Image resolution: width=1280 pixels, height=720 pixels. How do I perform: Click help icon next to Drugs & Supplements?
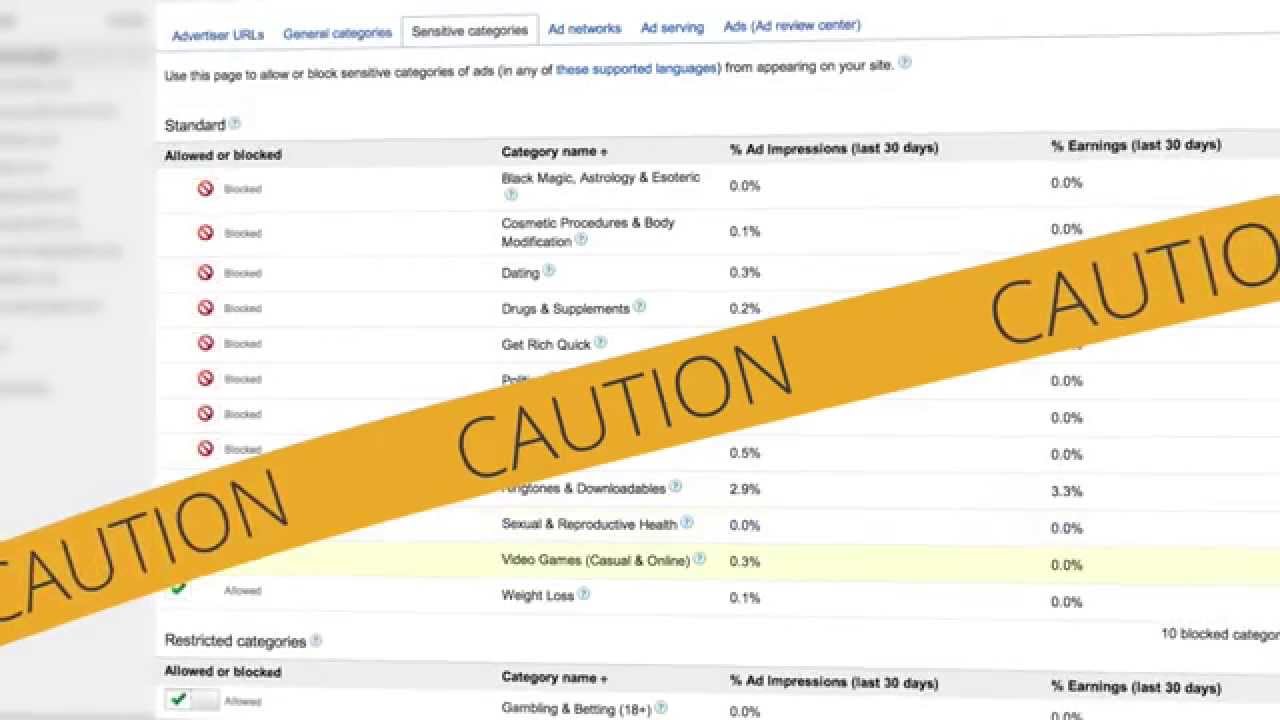tap(639, 307)
